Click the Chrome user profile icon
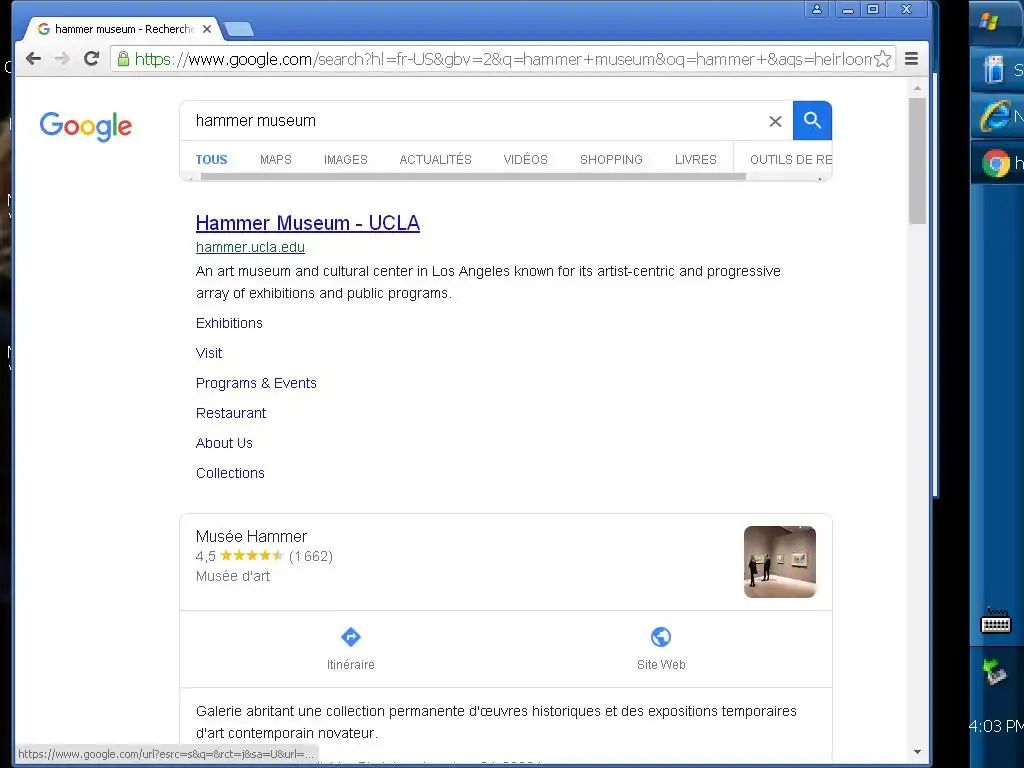 pyautogui.click(x=816, y=9)
